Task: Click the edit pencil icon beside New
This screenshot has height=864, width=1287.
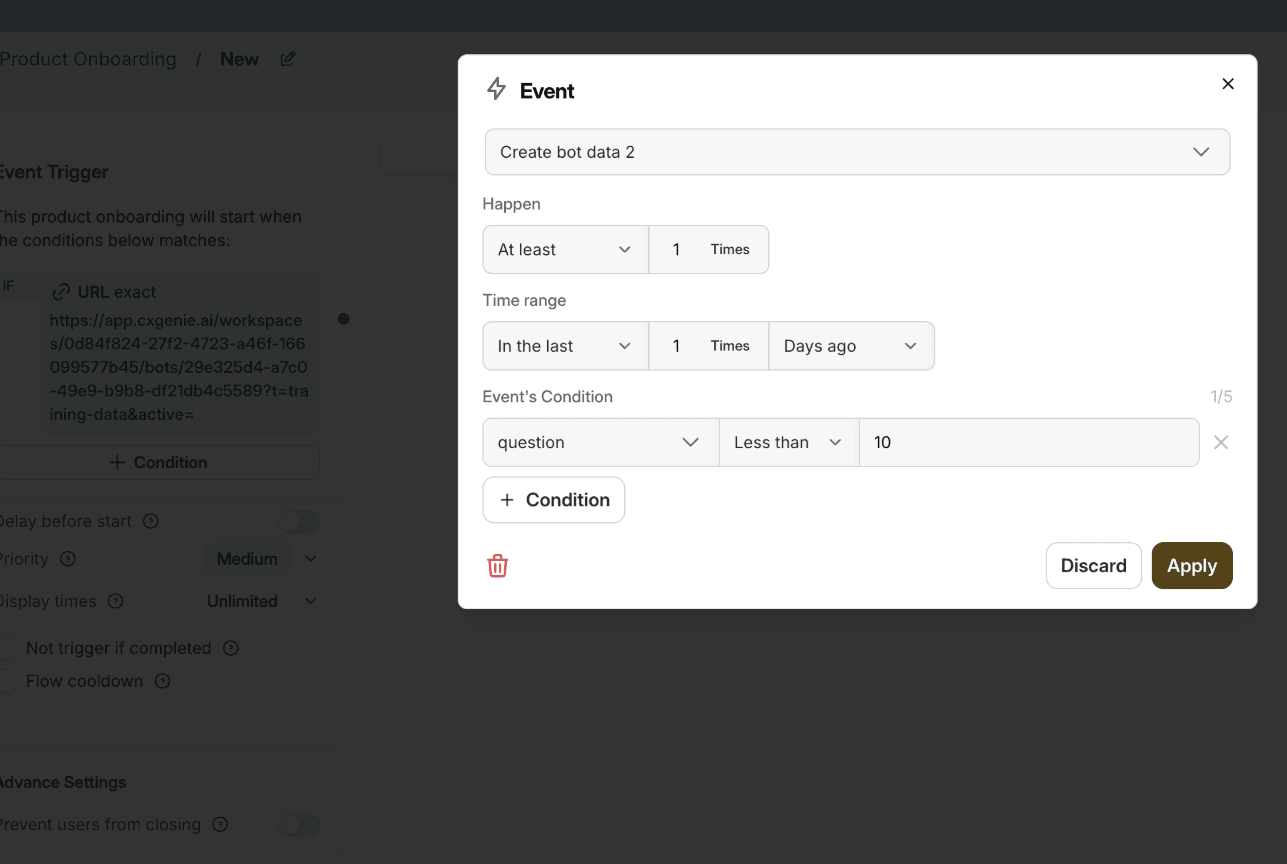Action: coord(288,59)
